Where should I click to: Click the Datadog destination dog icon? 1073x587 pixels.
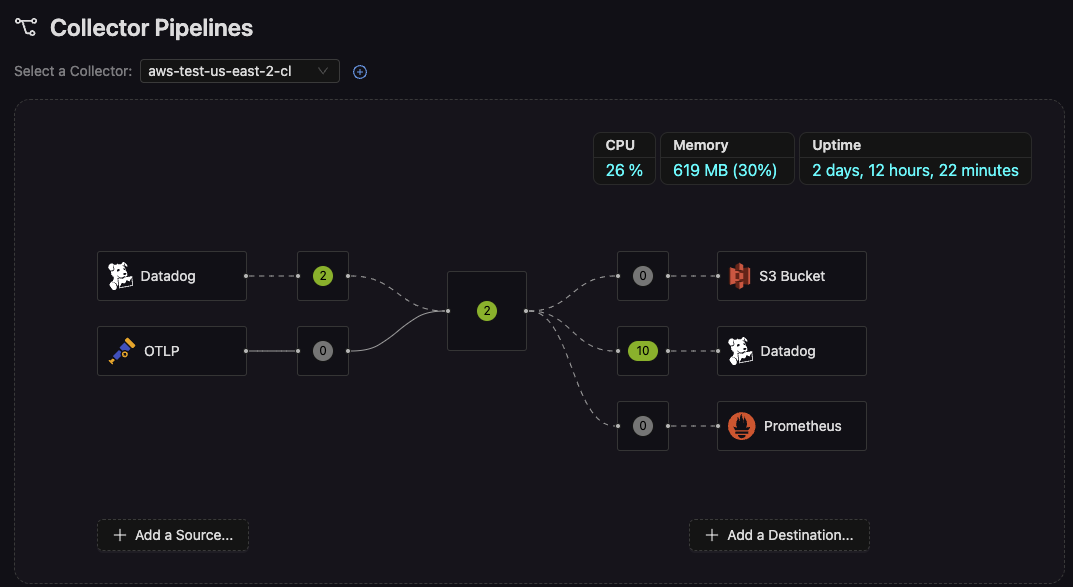[x=741, y=351]
